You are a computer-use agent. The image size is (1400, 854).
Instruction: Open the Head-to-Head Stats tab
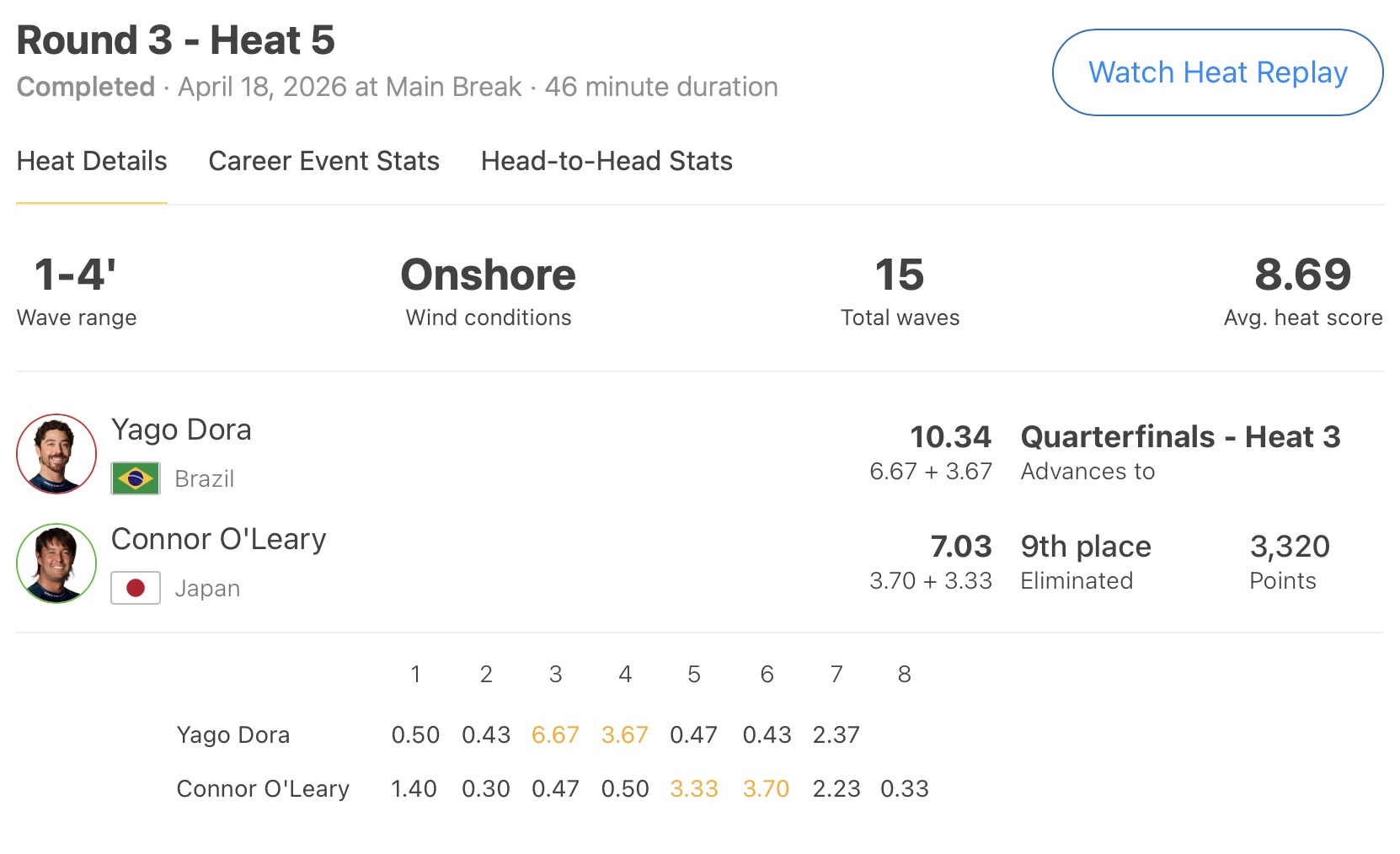tap(606, 161)
